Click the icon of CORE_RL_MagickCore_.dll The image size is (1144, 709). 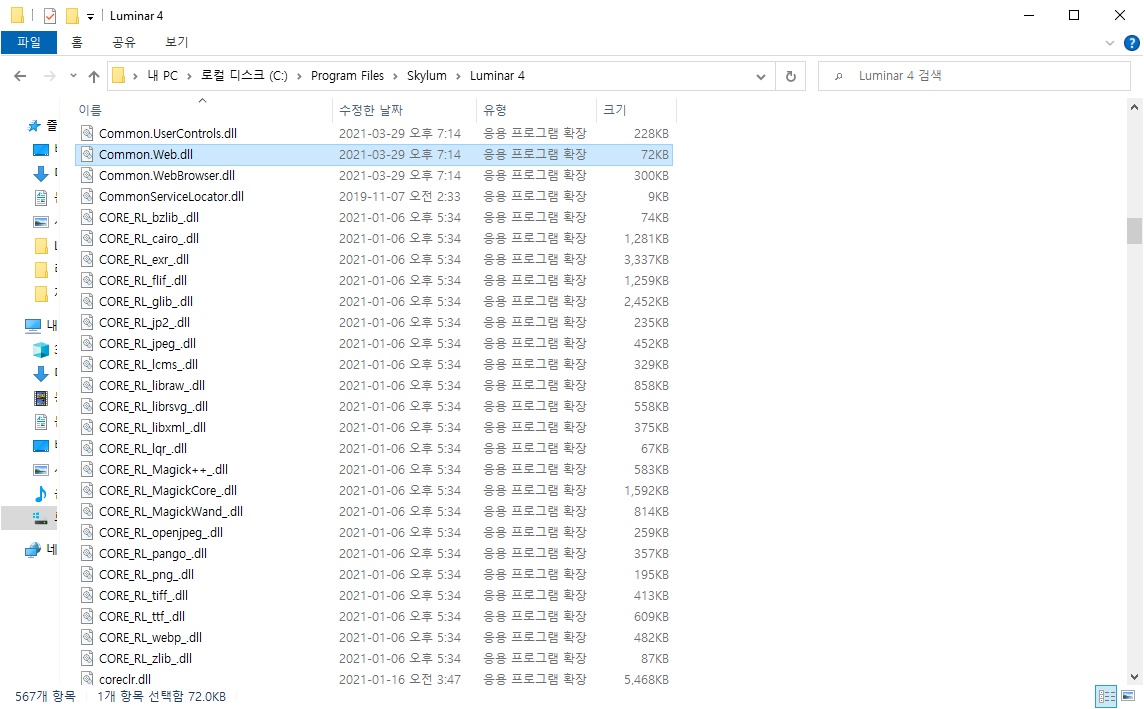(x=87, y=491)
